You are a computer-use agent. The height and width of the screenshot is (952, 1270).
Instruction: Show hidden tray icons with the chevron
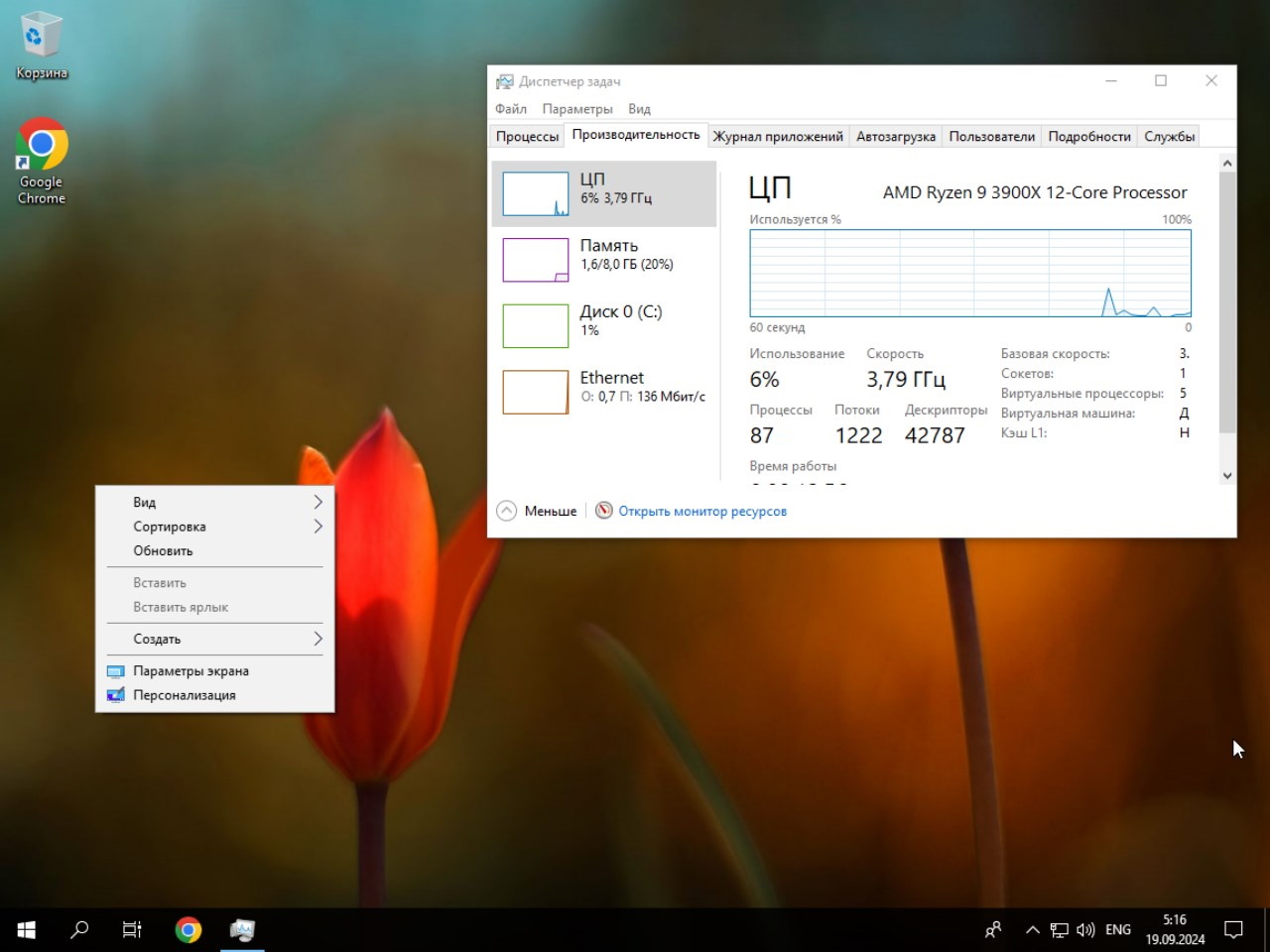(1032, 929)
